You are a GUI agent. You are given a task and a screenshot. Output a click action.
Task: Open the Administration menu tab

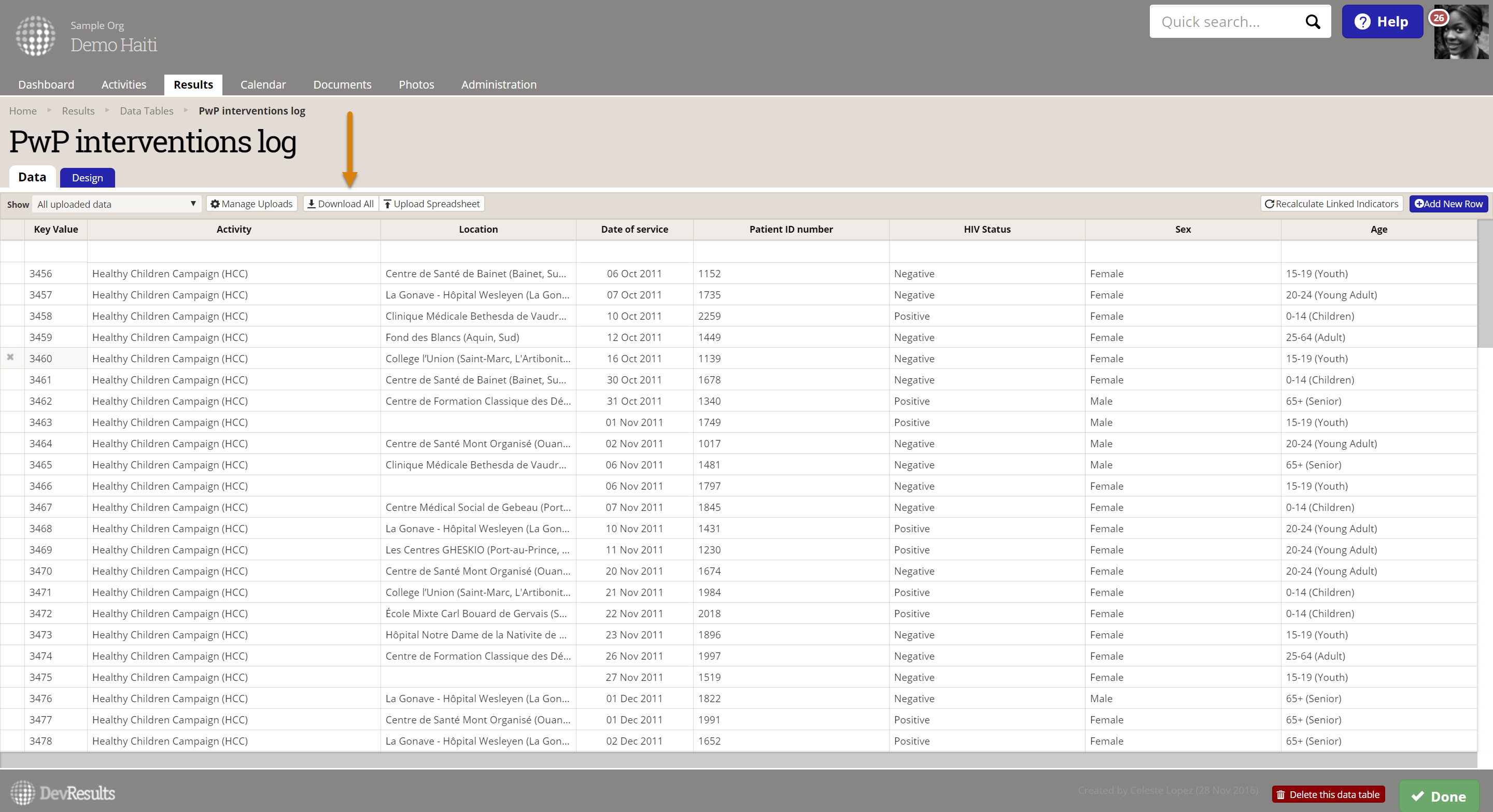click(498, 84)
